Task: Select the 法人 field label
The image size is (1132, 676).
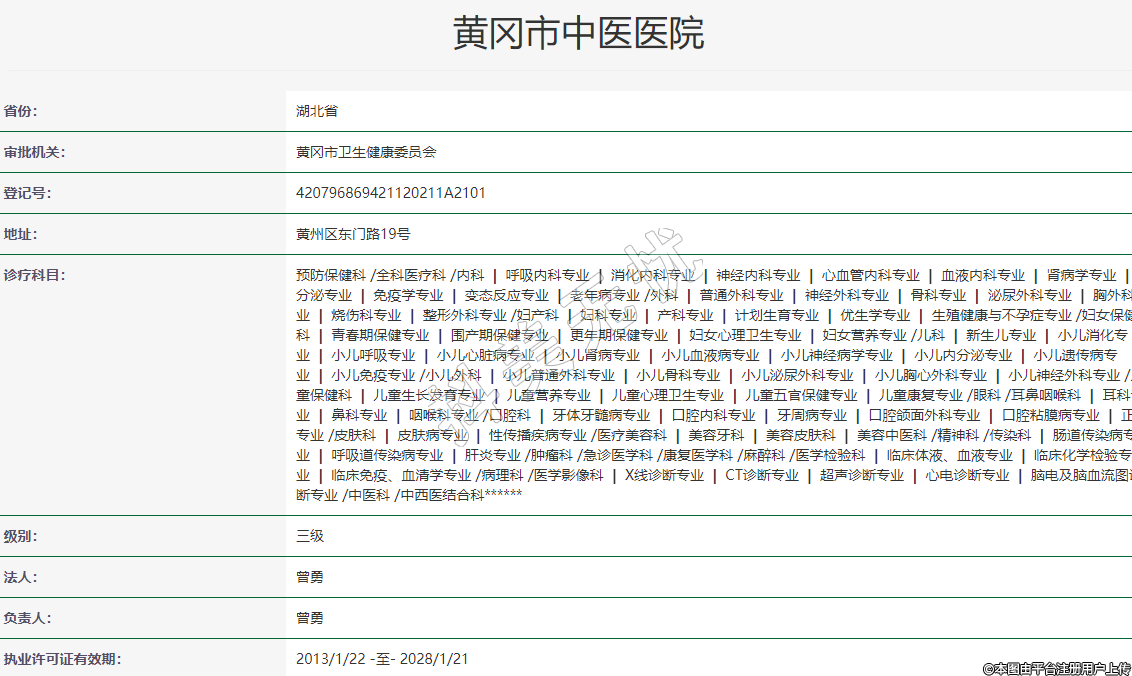Action: tap(20, 577)
